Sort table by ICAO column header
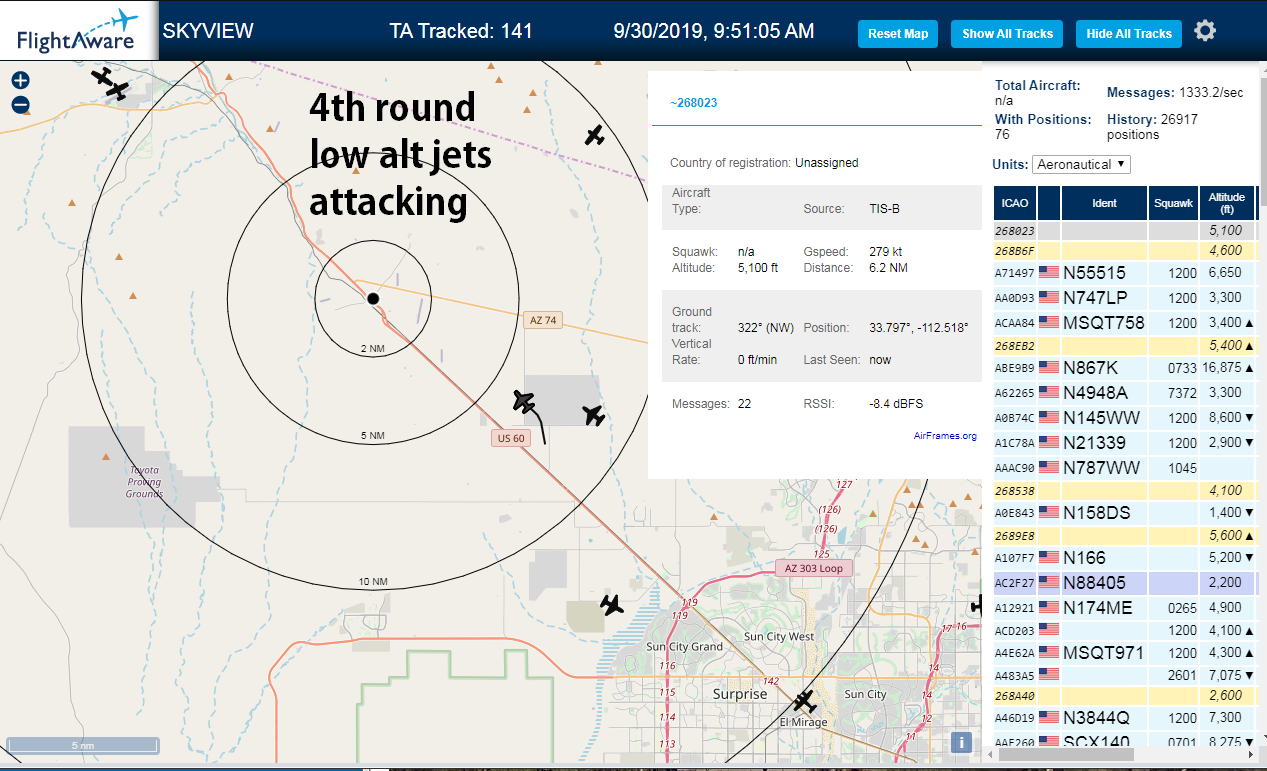This screenshot has height=771, width=1267. click(x=1015, y=203)
